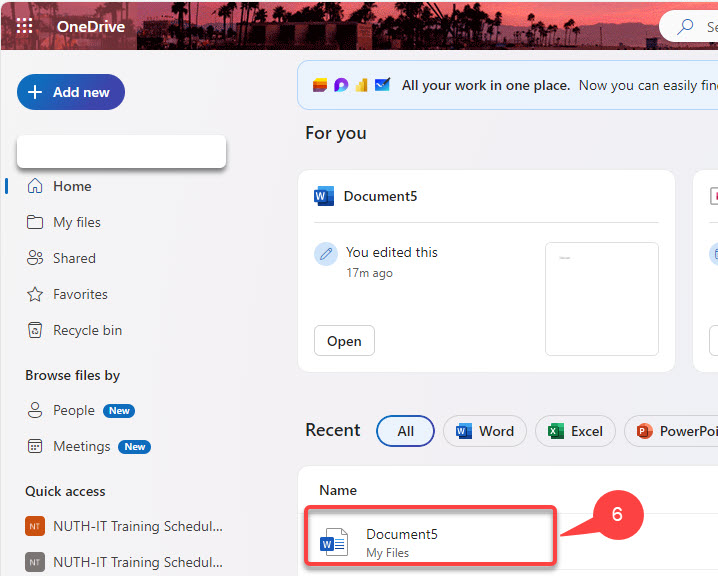Open My files in the sidebar
The width and height of the screenshot is (718, 576).
[76, 223]
